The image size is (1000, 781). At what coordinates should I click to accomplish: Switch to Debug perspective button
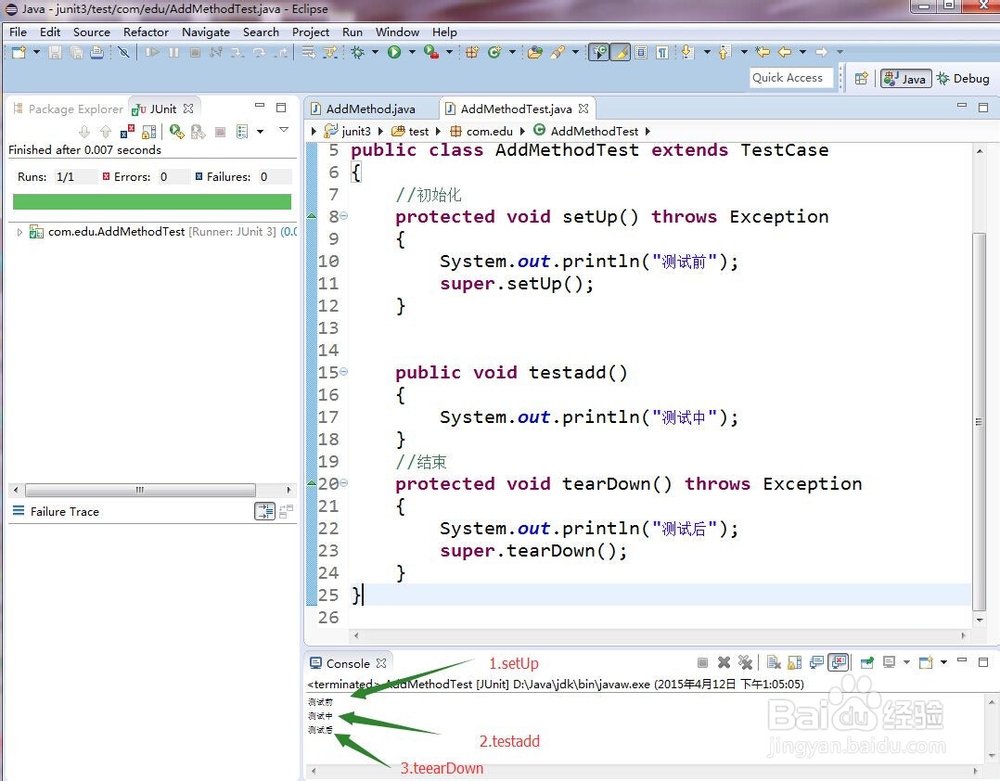tap(964, 78)
